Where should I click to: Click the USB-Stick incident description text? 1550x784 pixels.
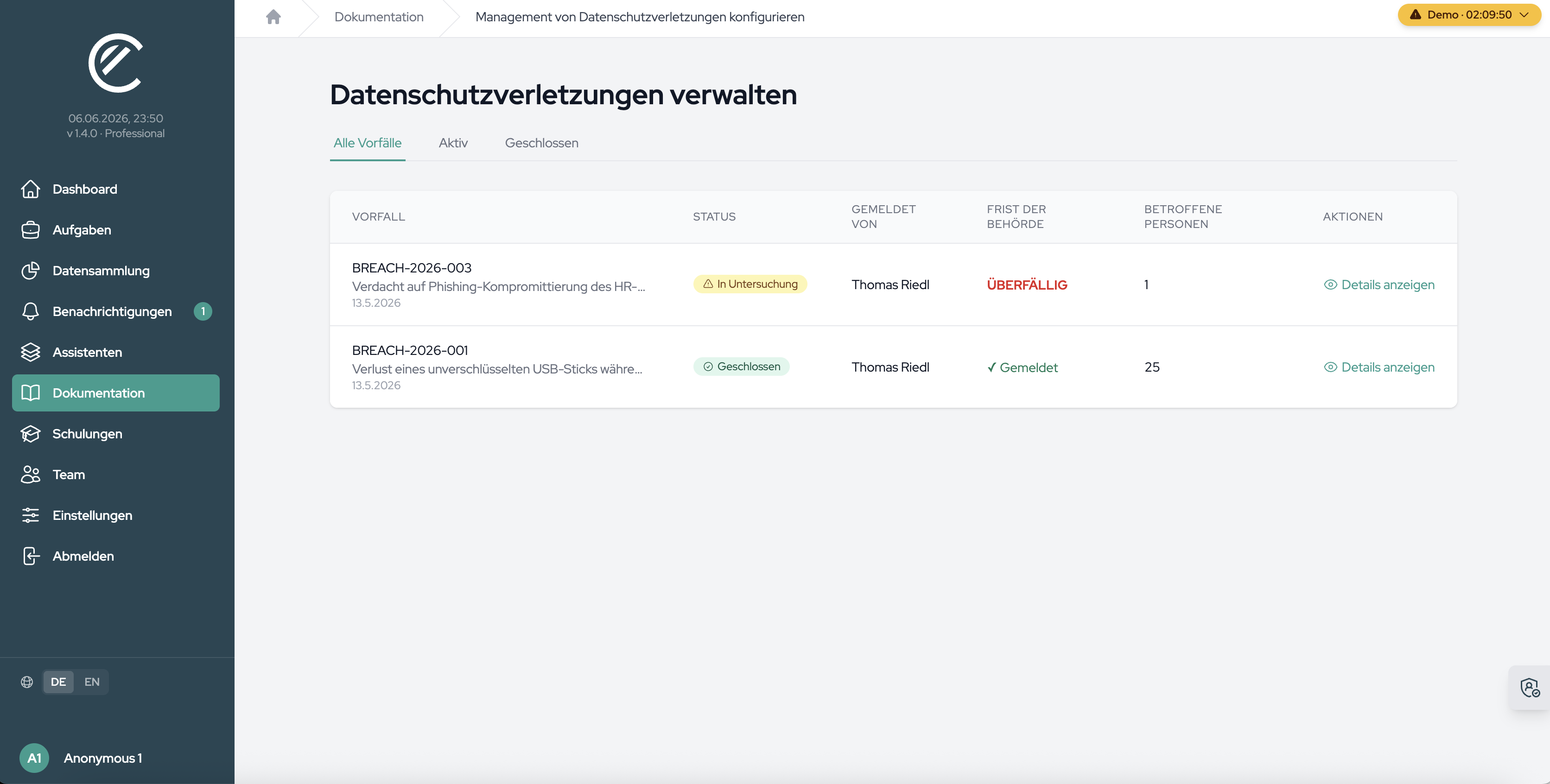(x=497, y=369)
